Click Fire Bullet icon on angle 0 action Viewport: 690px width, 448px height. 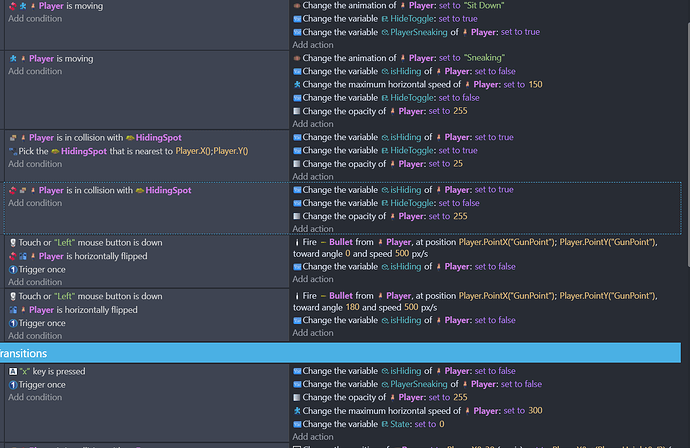coord(296,242)
